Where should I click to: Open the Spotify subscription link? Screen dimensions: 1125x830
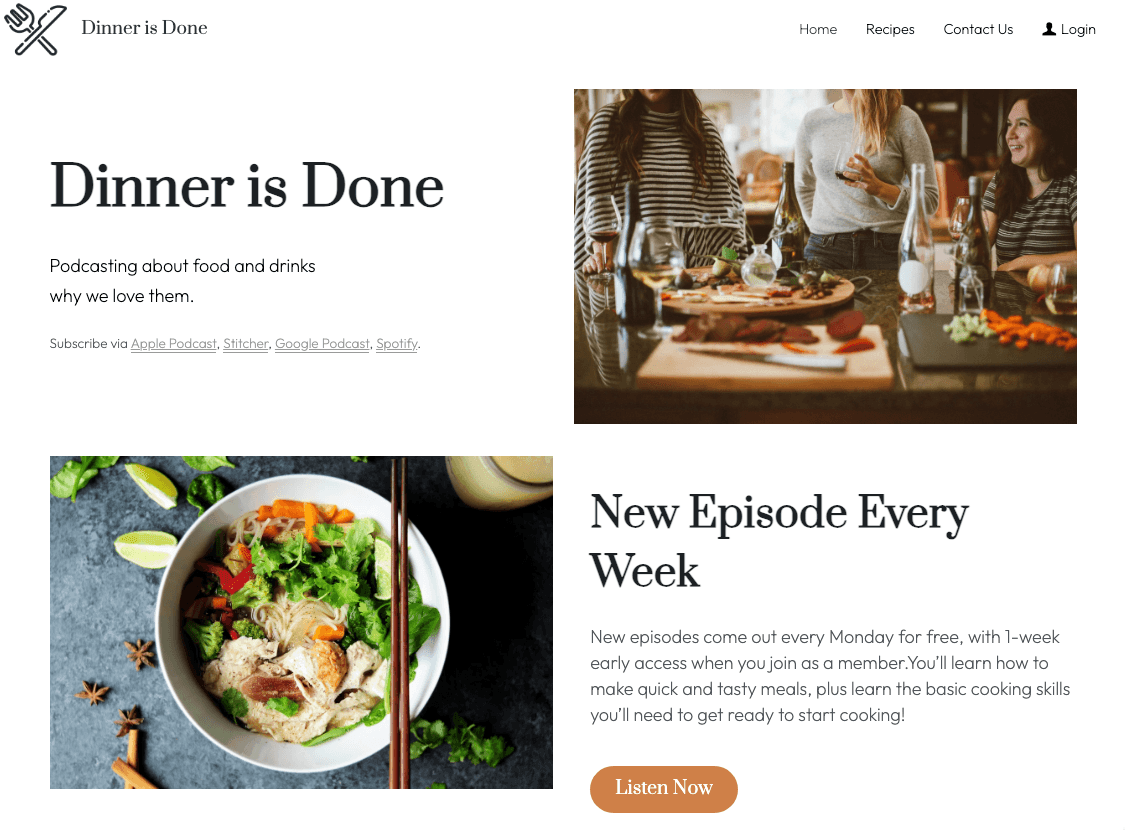[x=397, y=344]
